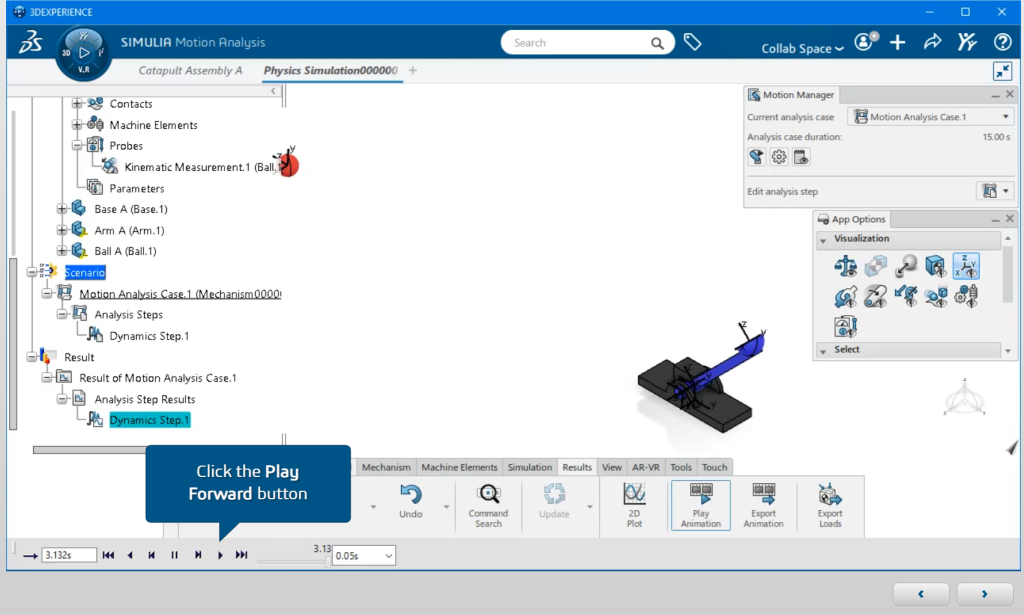Screen dimensions: 1024x615
Task: Click the Export Animation tool
Action: pyautogui.click(x=763, y=505)
